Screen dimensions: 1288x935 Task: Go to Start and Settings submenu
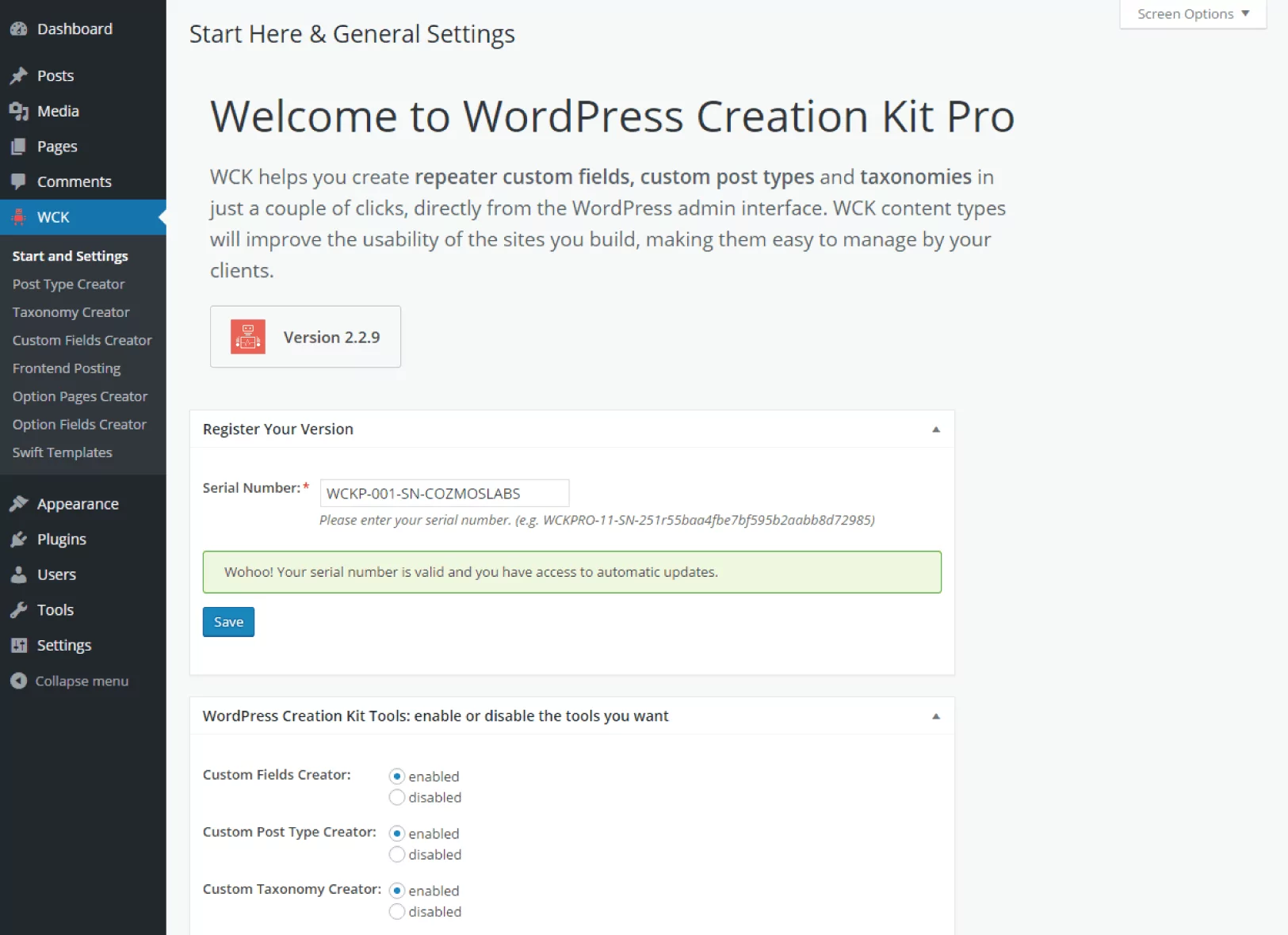71,256
